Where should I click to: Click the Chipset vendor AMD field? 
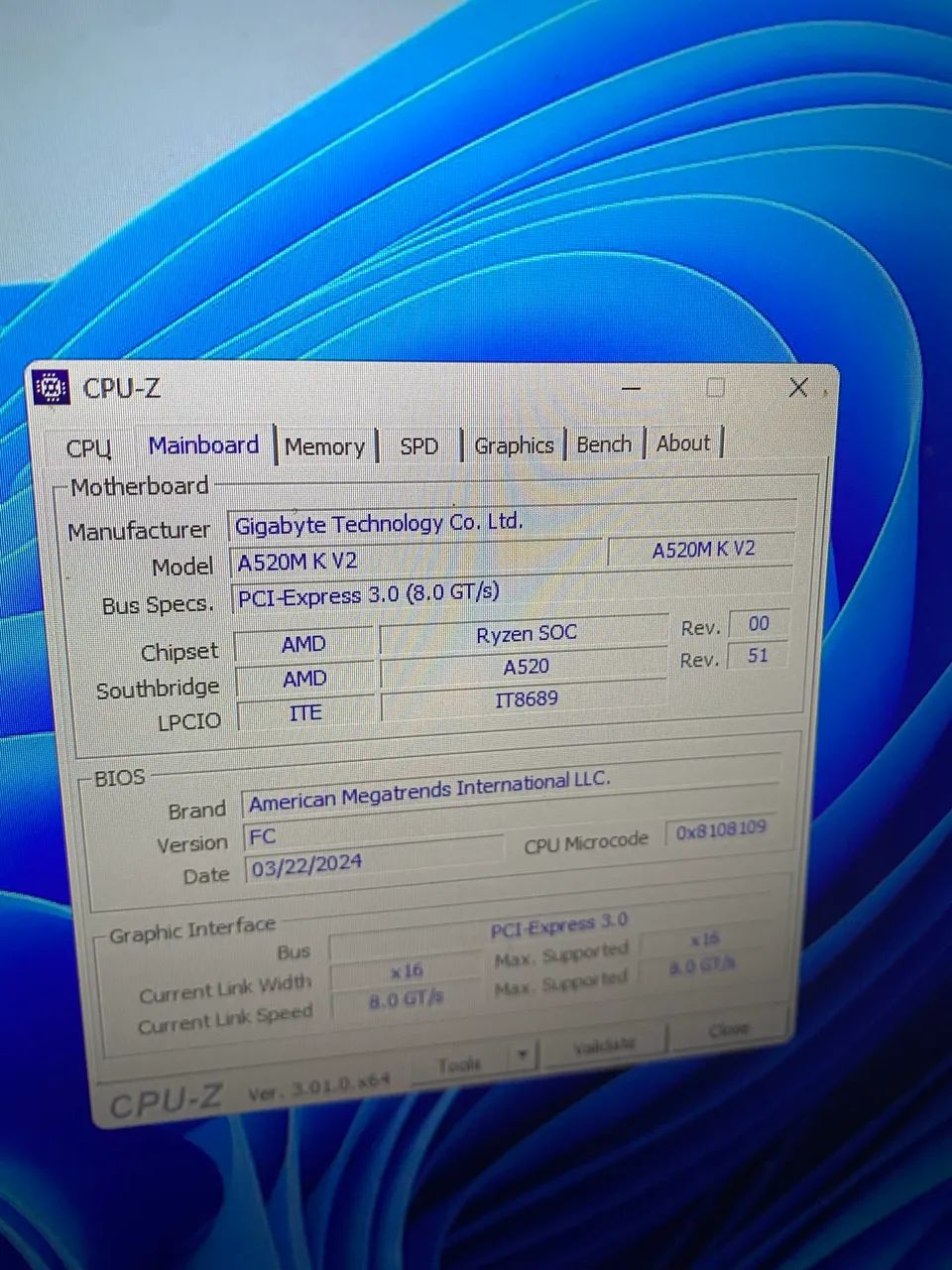tap(303, 644)
